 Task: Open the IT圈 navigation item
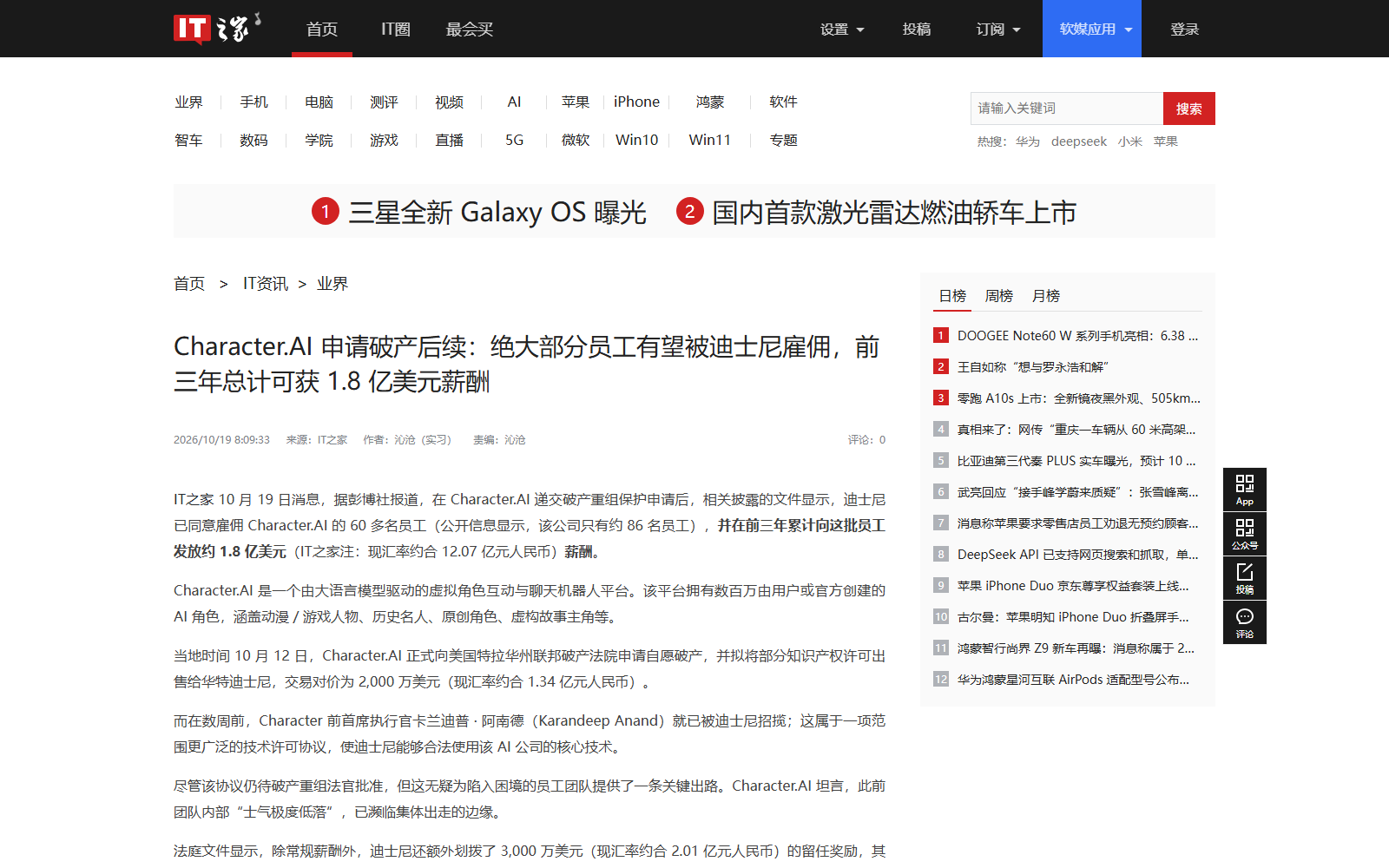tap(396, 30)
